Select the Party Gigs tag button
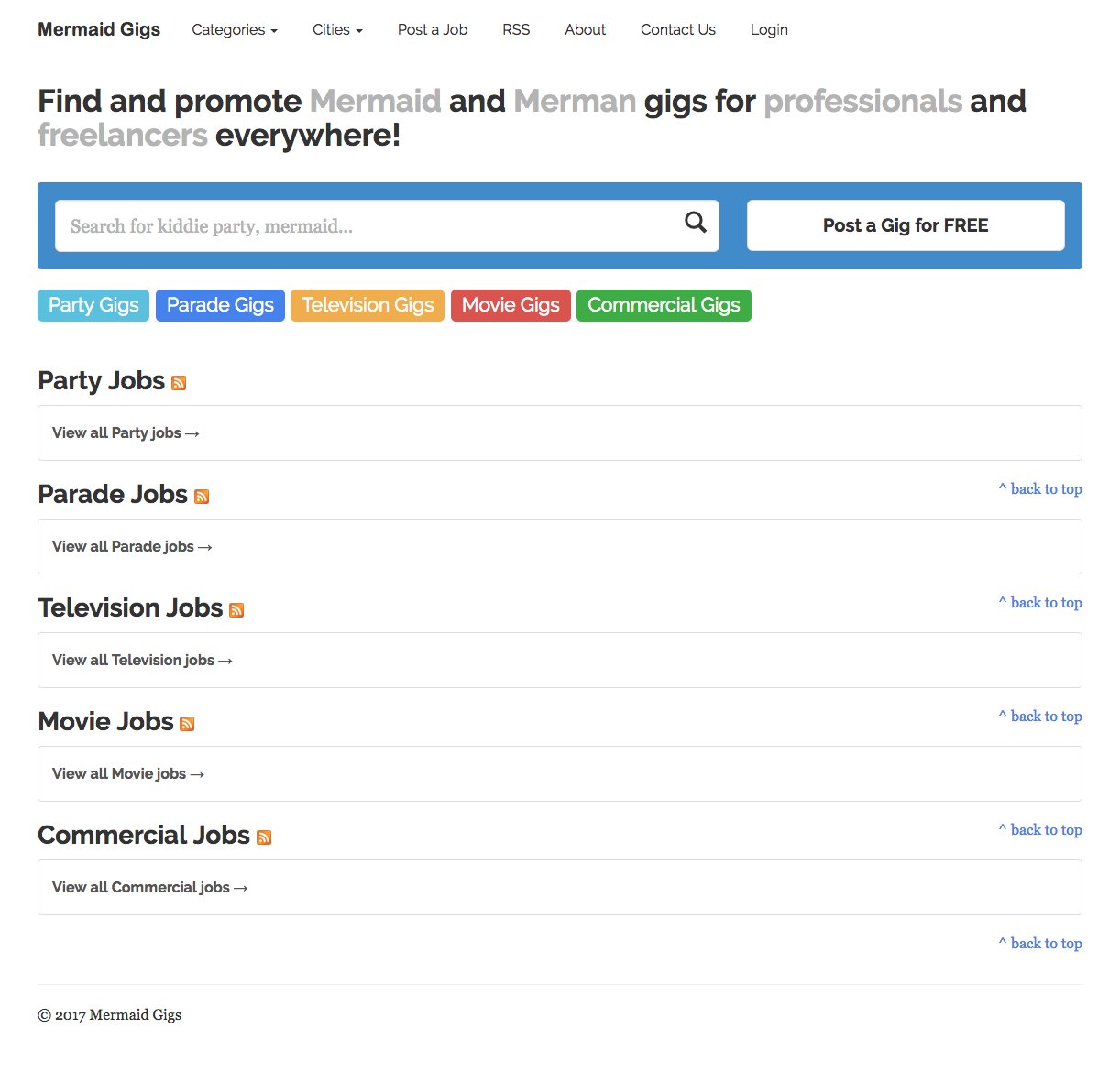Viewport: 1120px width, 1083px height. coord(93,305)
